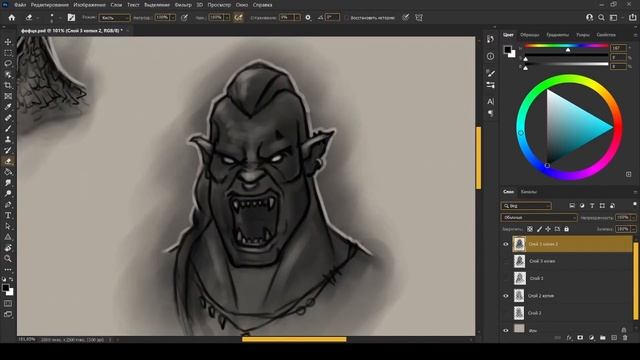Create a new layer
640x360 pixels.
[614, 338]
